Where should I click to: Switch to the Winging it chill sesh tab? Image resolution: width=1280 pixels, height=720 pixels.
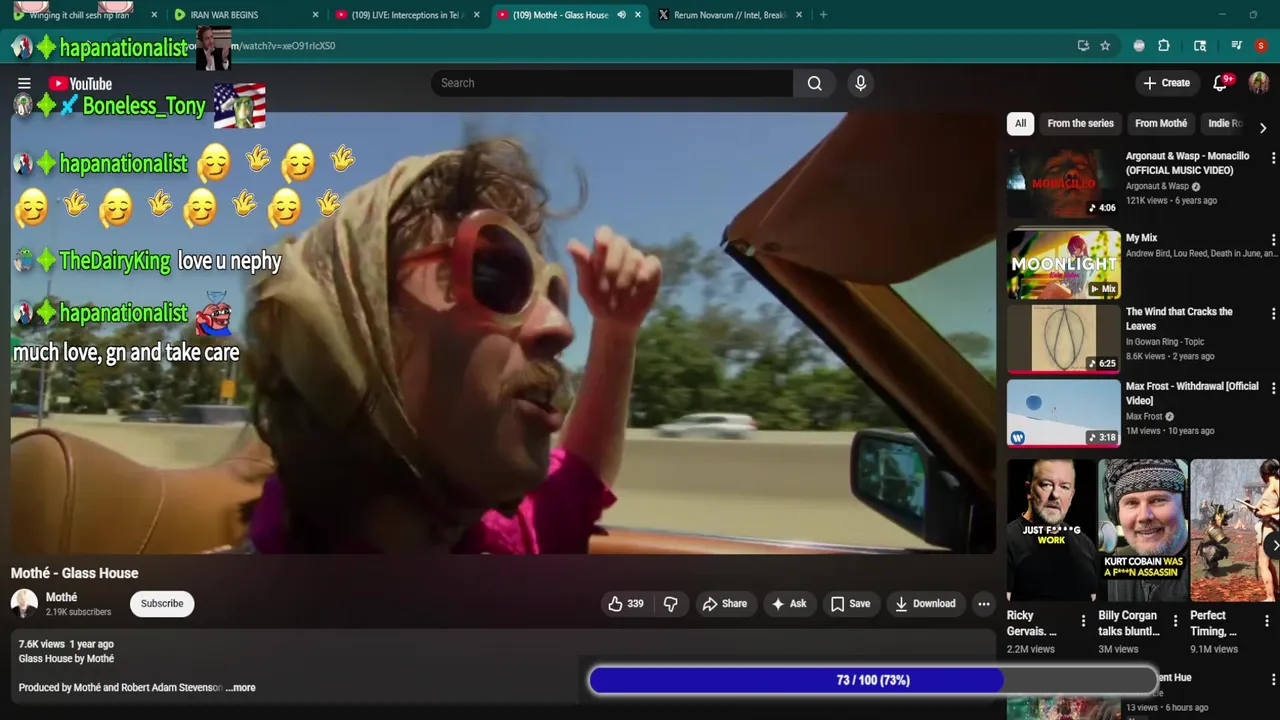click(x=80, y=15)
